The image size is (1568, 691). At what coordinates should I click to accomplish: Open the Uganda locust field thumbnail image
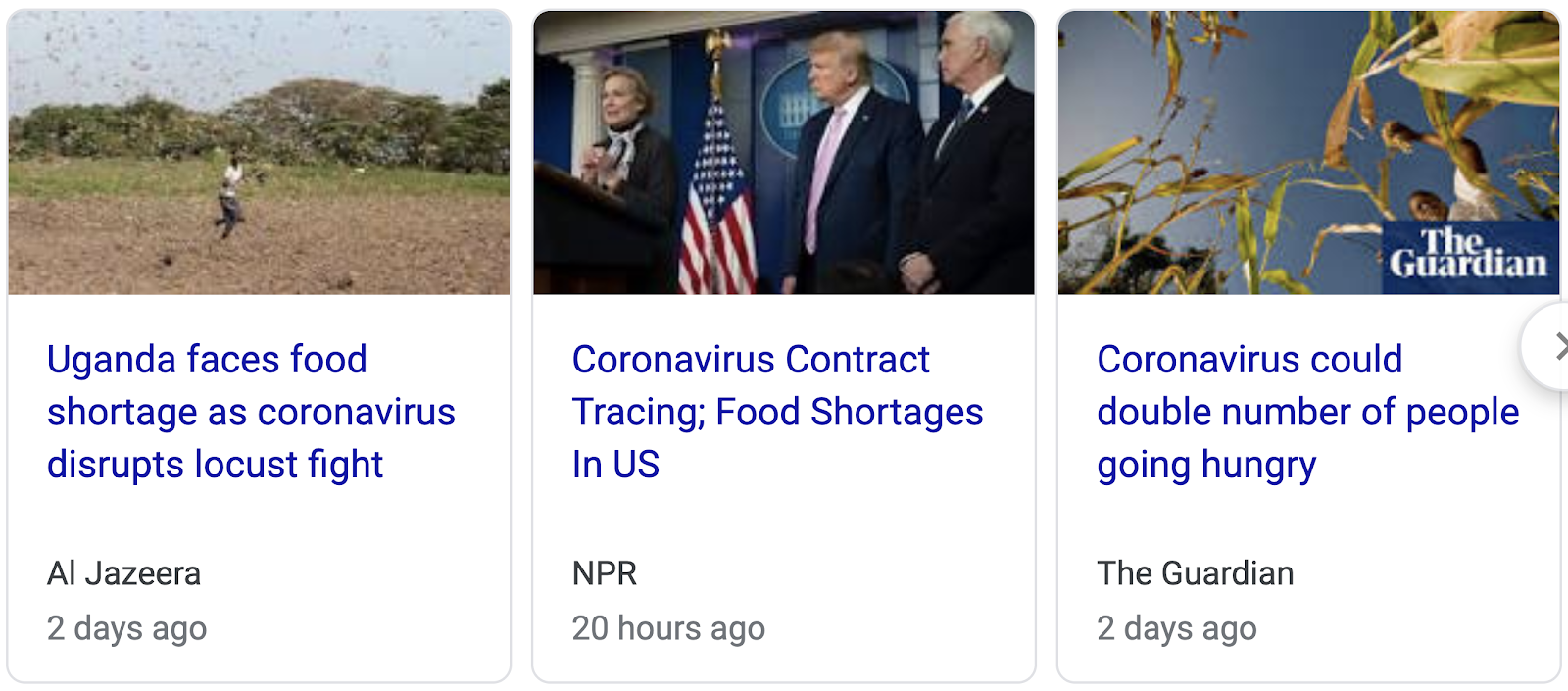pyautogui.click(x=259, y=153)
